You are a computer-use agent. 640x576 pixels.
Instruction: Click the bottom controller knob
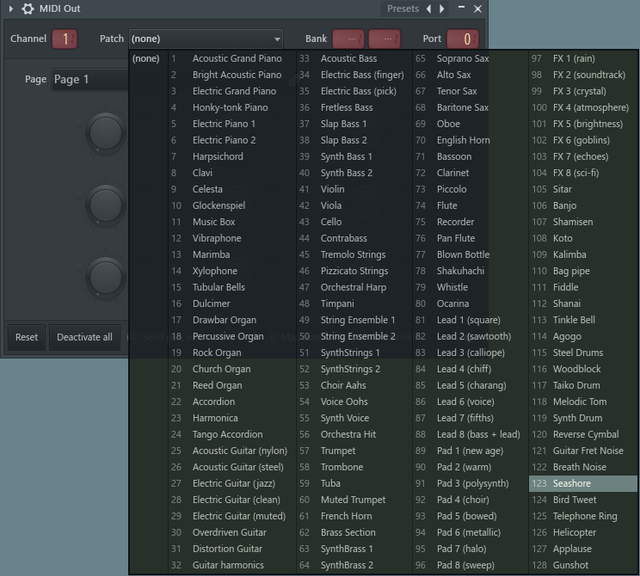[106, 277]
